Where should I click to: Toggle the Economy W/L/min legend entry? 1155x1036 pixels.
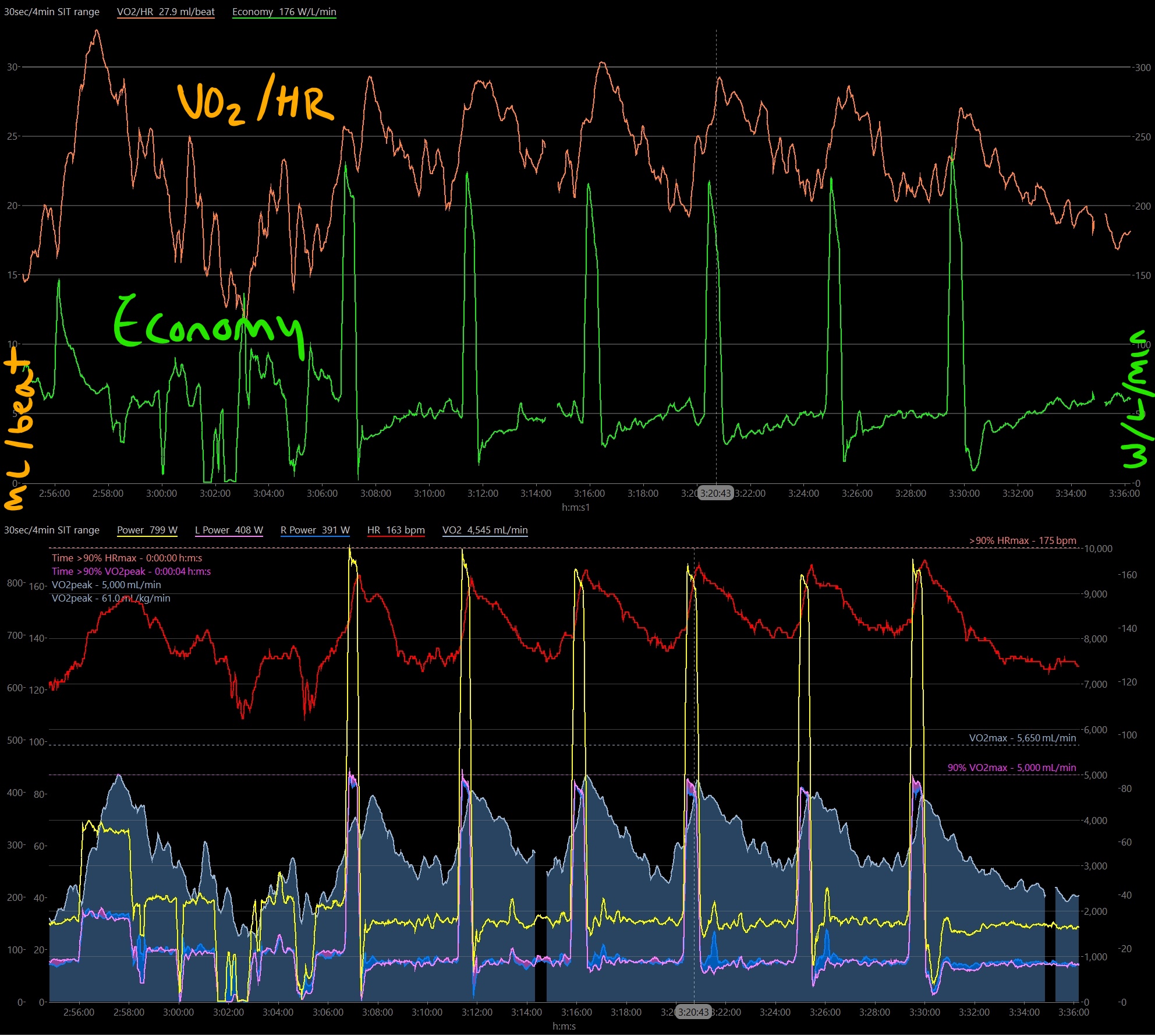click(284, 12)
